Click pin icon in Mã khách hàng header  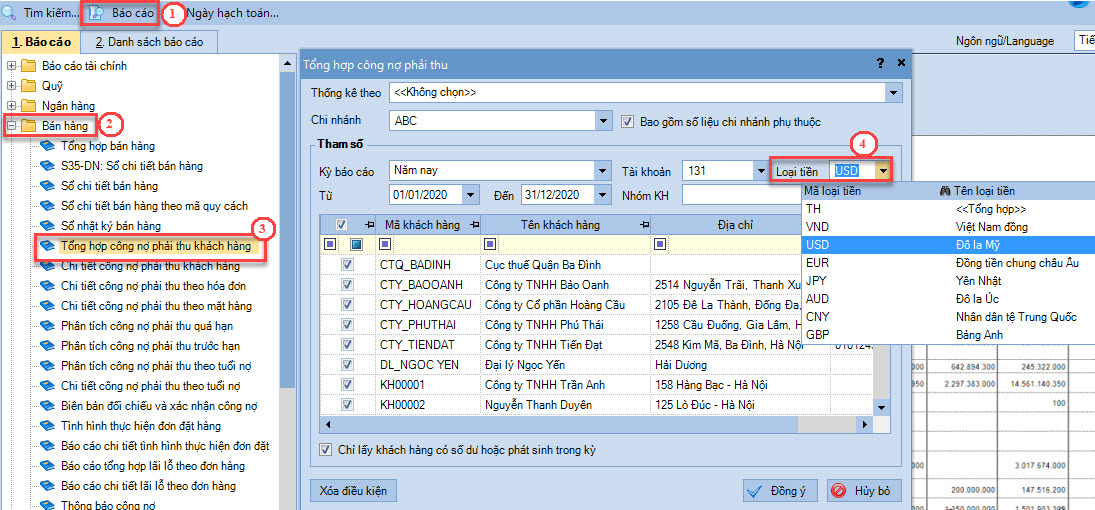pyautogui.click(x=473, y=224)
